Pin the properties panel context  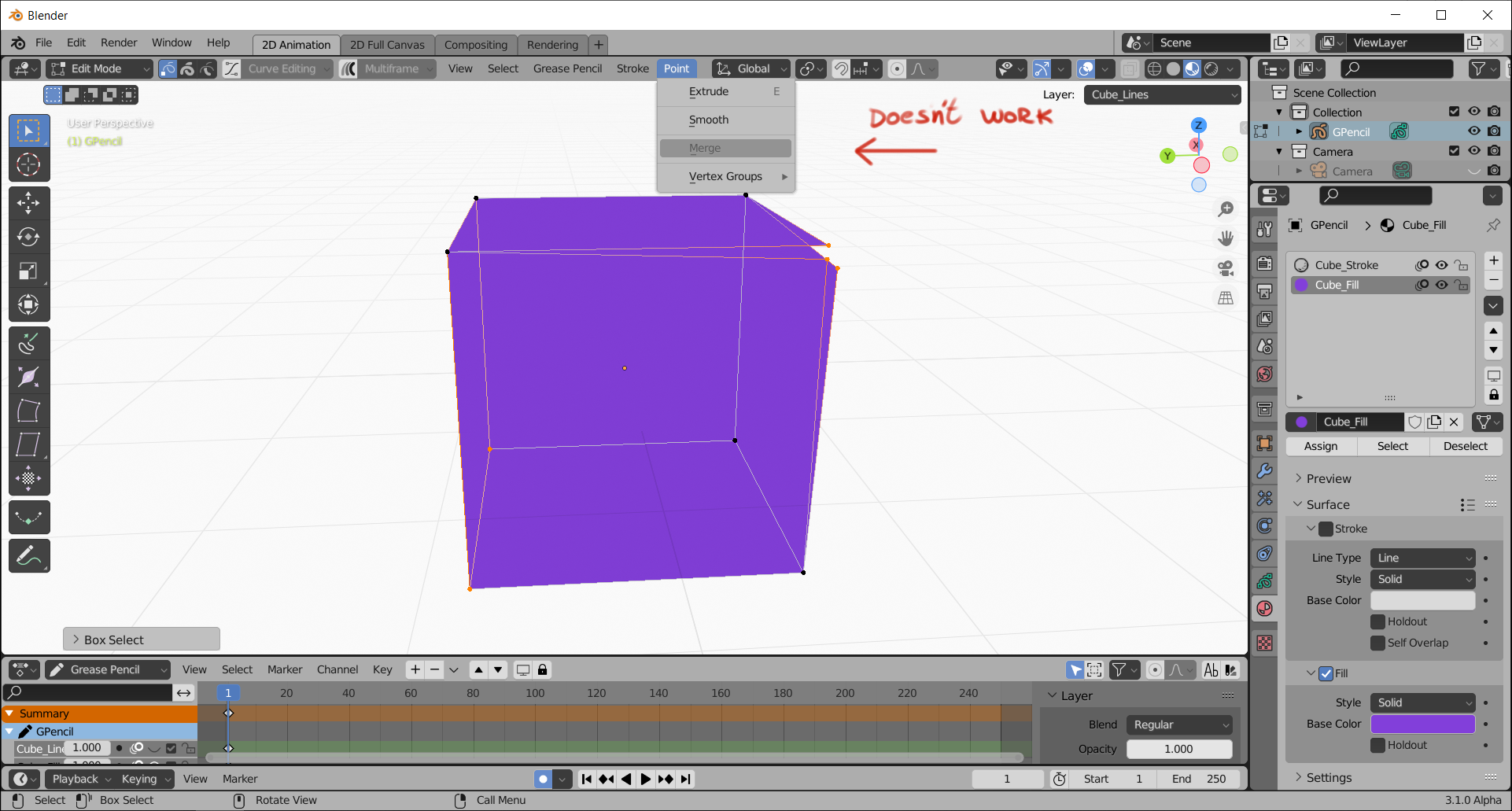click(x=1492, y=225)
